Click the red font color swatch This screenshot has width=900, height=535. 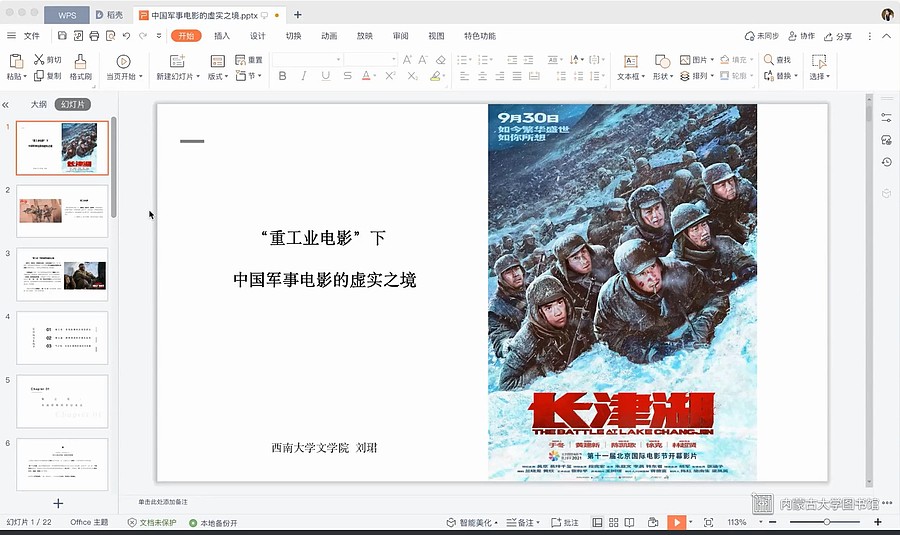(x=366, y=76)
